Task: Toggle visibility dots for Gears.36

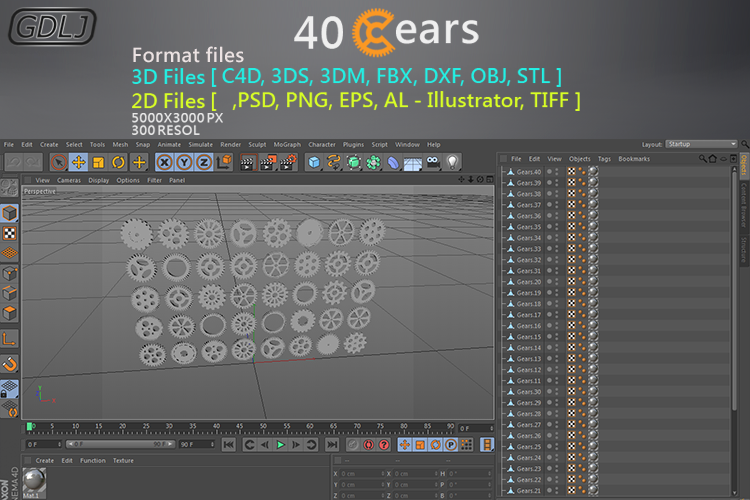Action: tap(557, 216)
